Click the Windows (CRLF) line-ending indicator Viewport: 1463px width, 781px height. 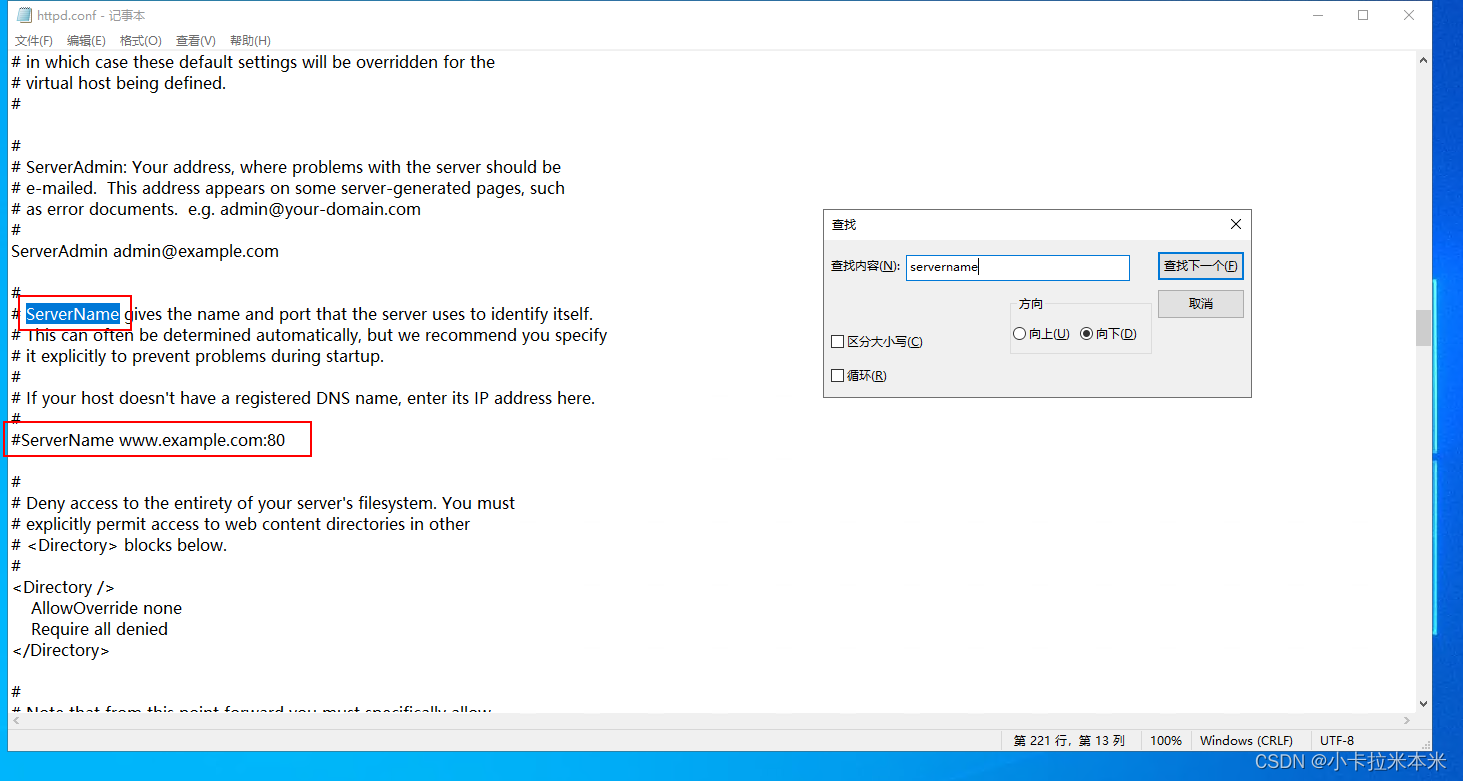pyautogui.click(x=1246, y=740)
